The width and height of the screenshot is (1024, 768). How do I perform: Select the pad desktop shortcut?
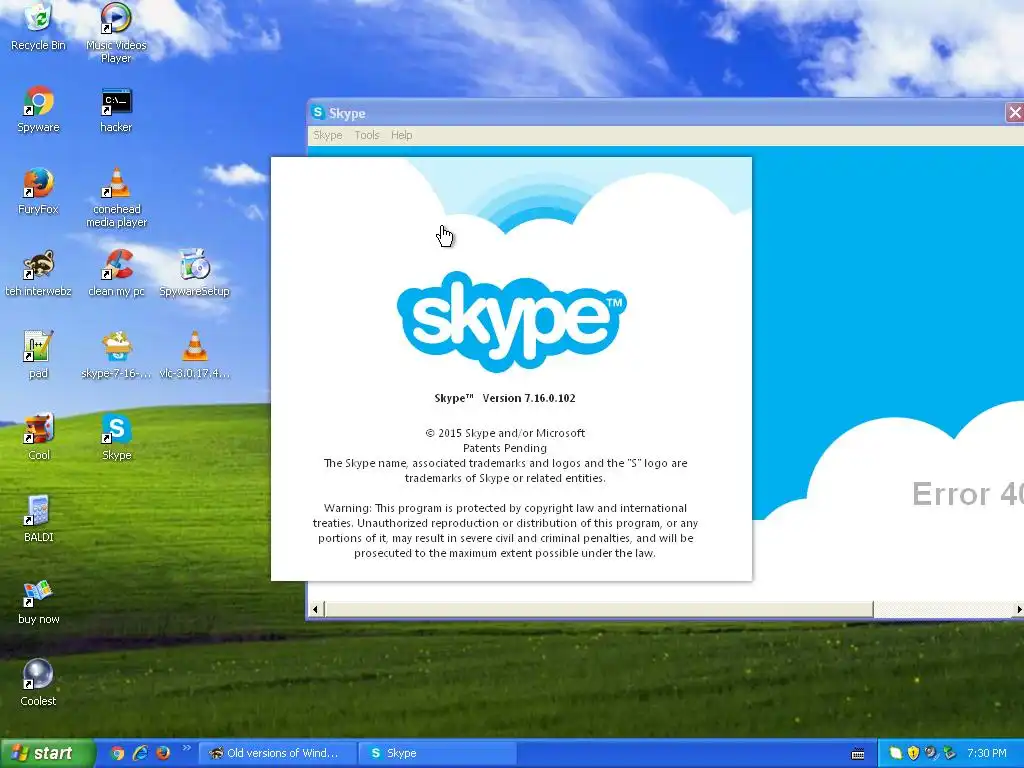pyautogui.click(x=38, y=355)
